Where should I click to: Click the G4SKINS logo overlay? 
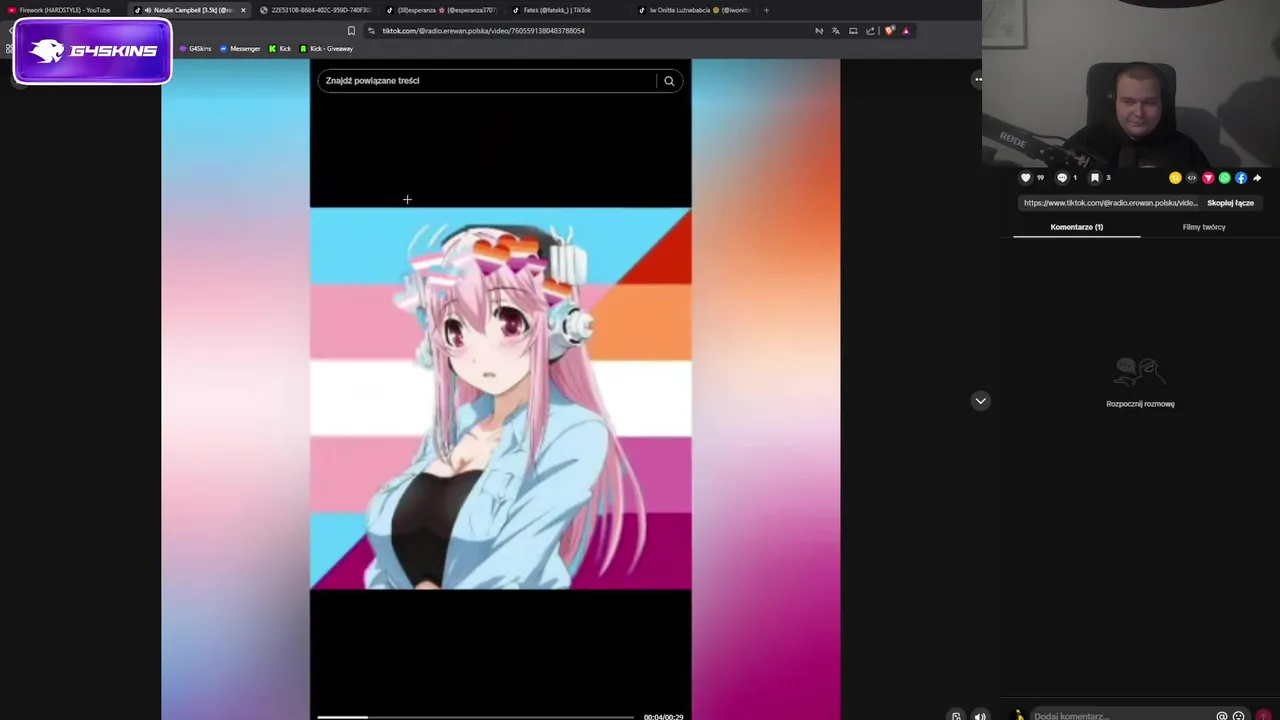pos(93,50)
